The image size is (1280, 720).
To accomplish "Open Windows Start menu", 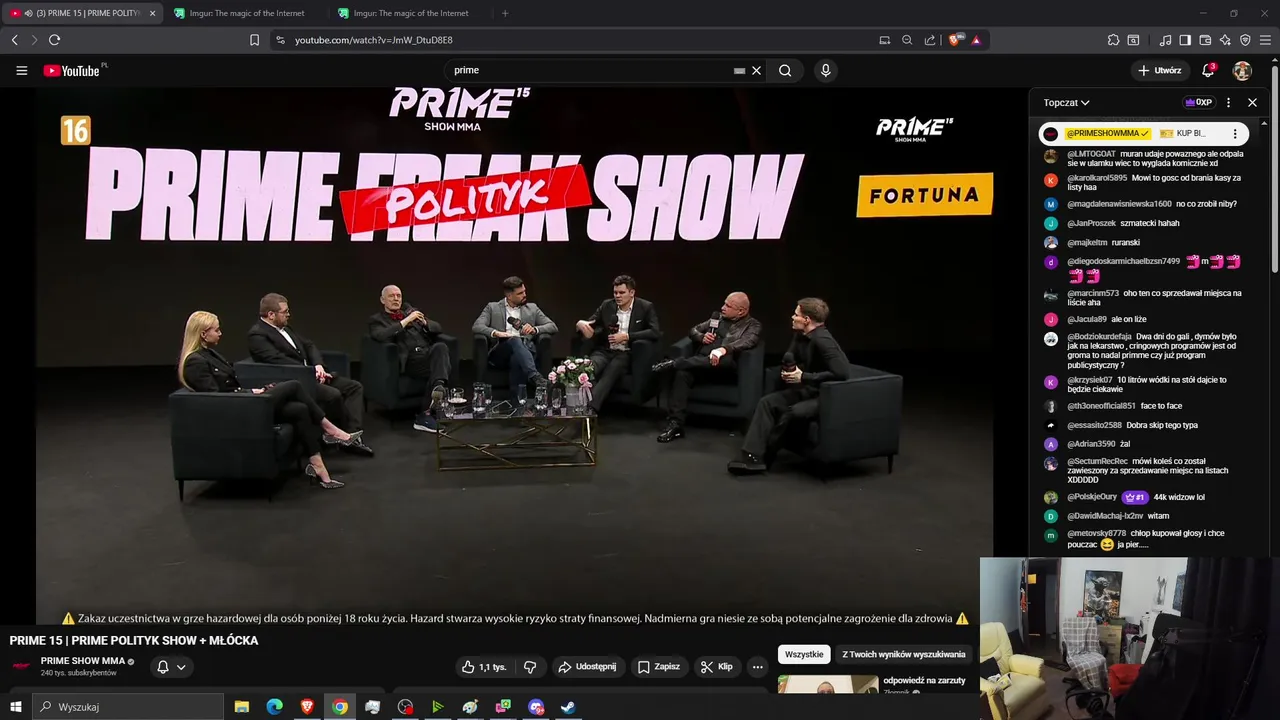I will 16,707.
